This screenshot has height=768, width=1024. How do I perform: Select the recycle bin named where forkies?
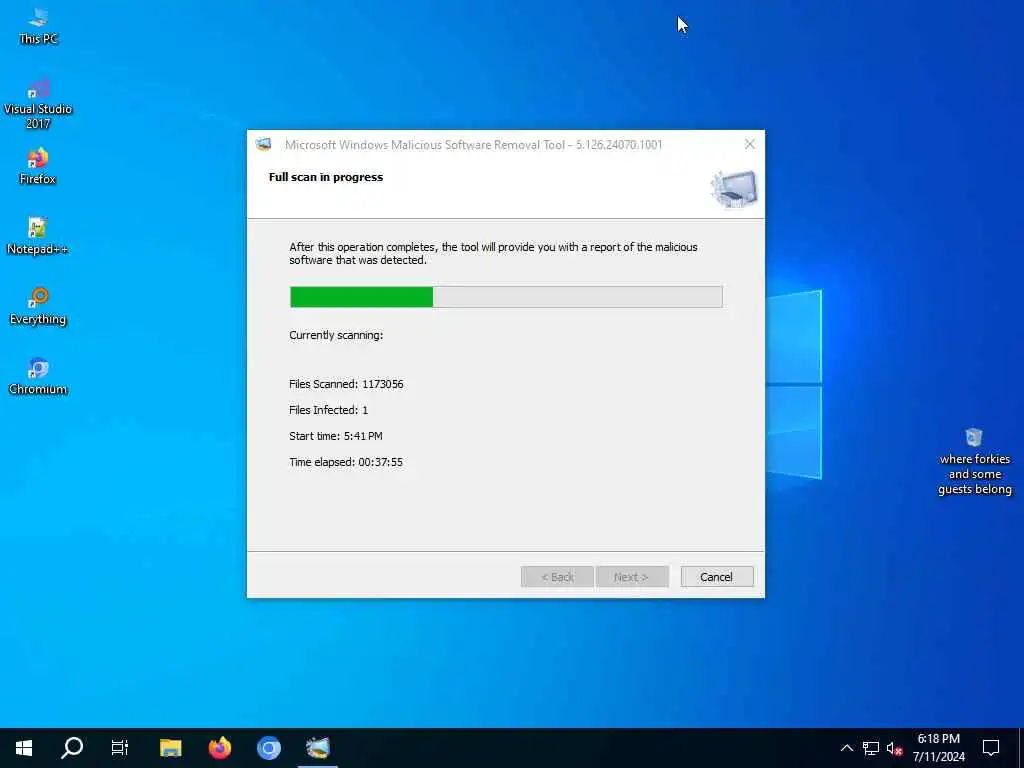point(974,461)
